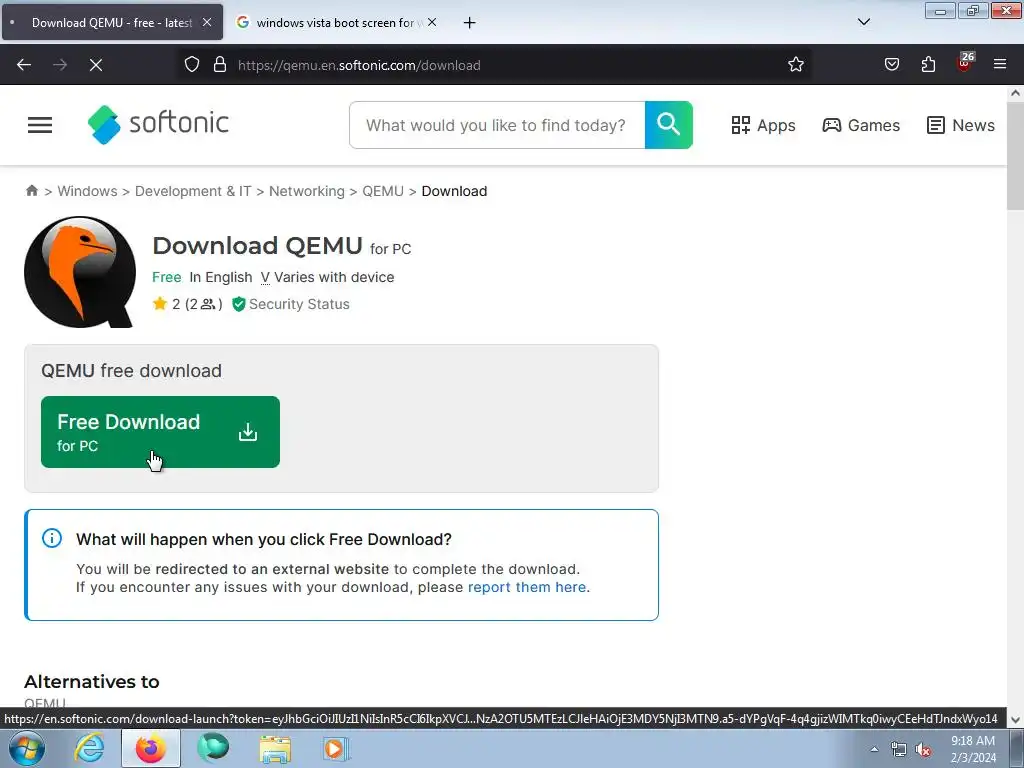Submit search with magnifier button
Viewport: 1024px width, 768px height.
click(669, 125)
